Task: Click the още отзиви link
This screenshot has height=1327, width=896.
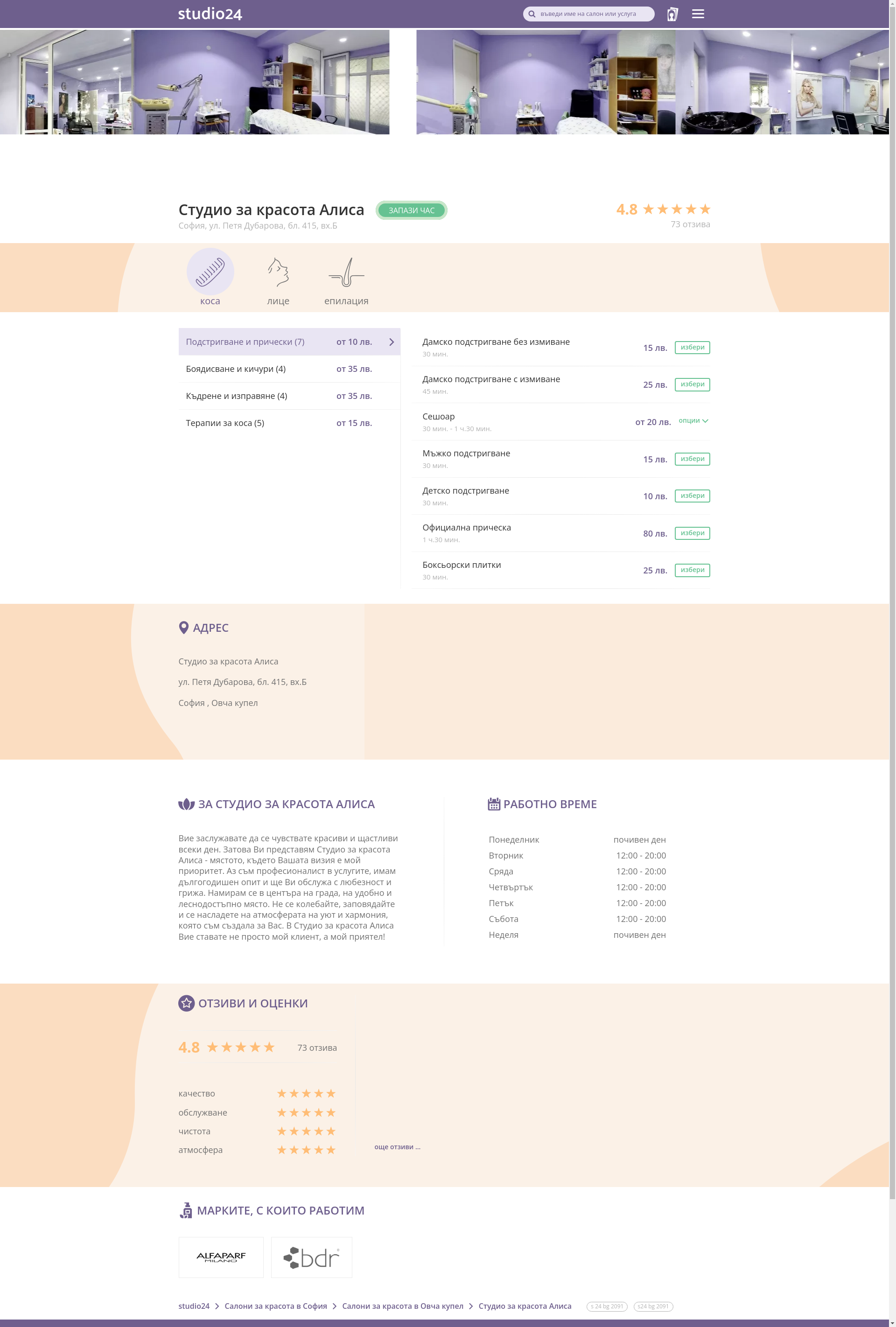Action: 397,1146
